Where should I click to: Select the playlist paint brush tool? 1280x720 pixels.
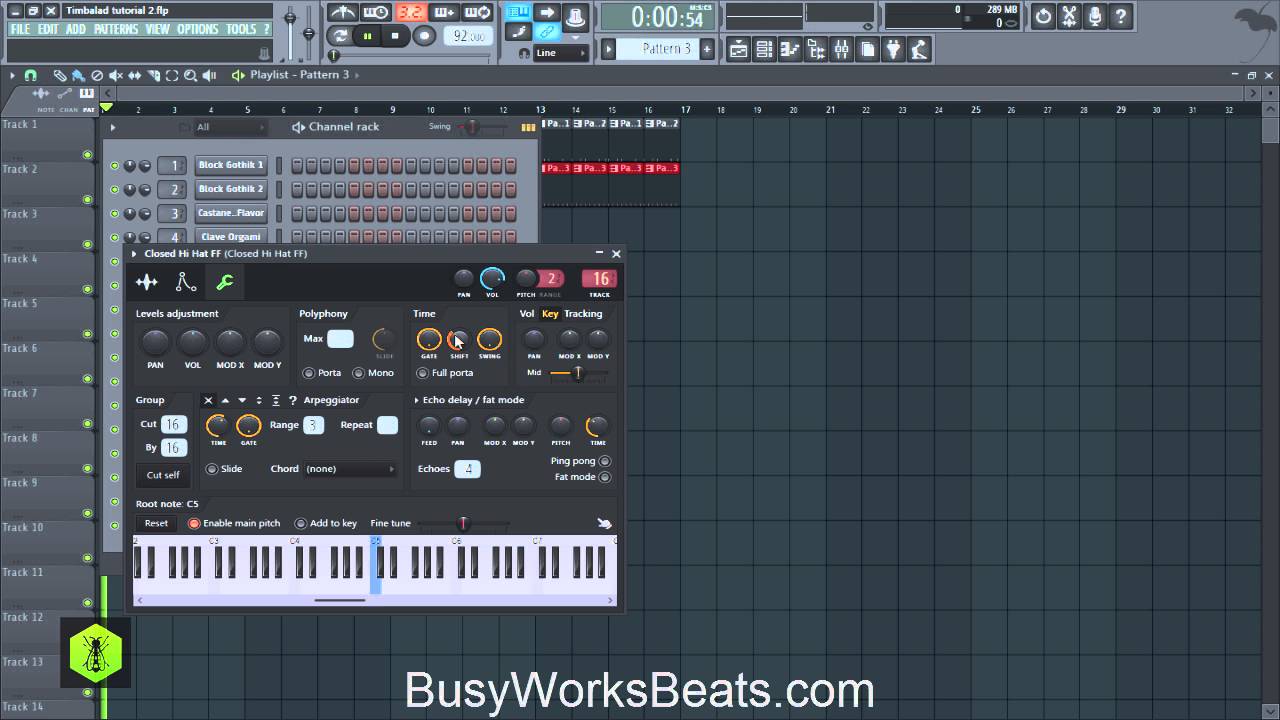79,75
